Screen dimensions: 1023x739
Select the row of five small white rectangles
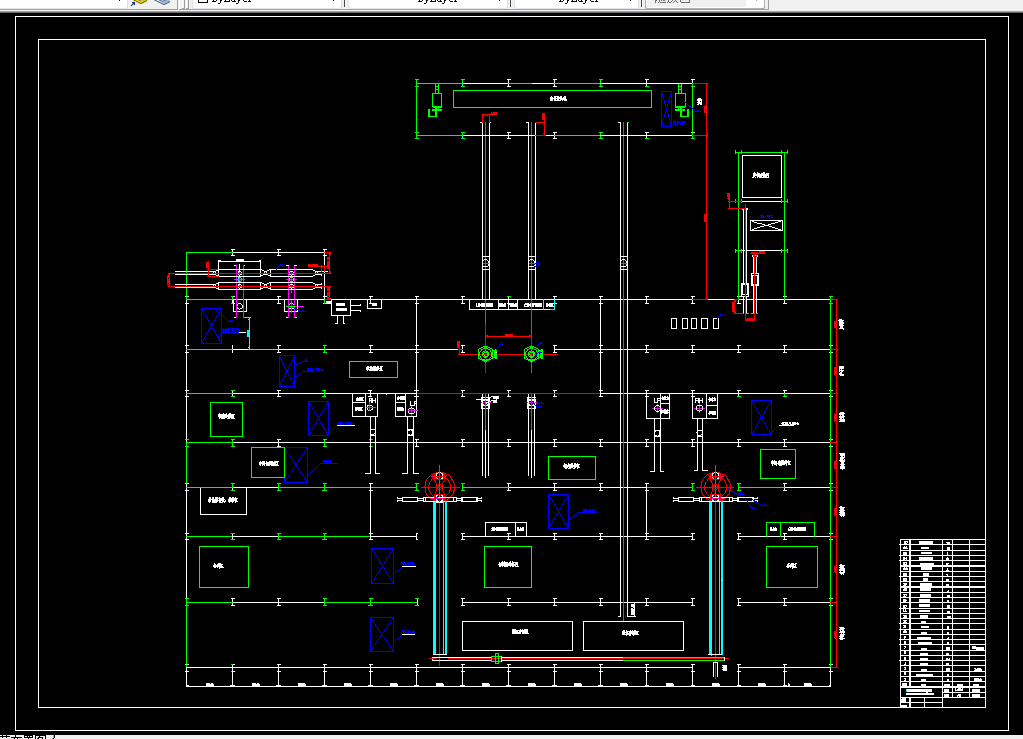click(695, 323)
